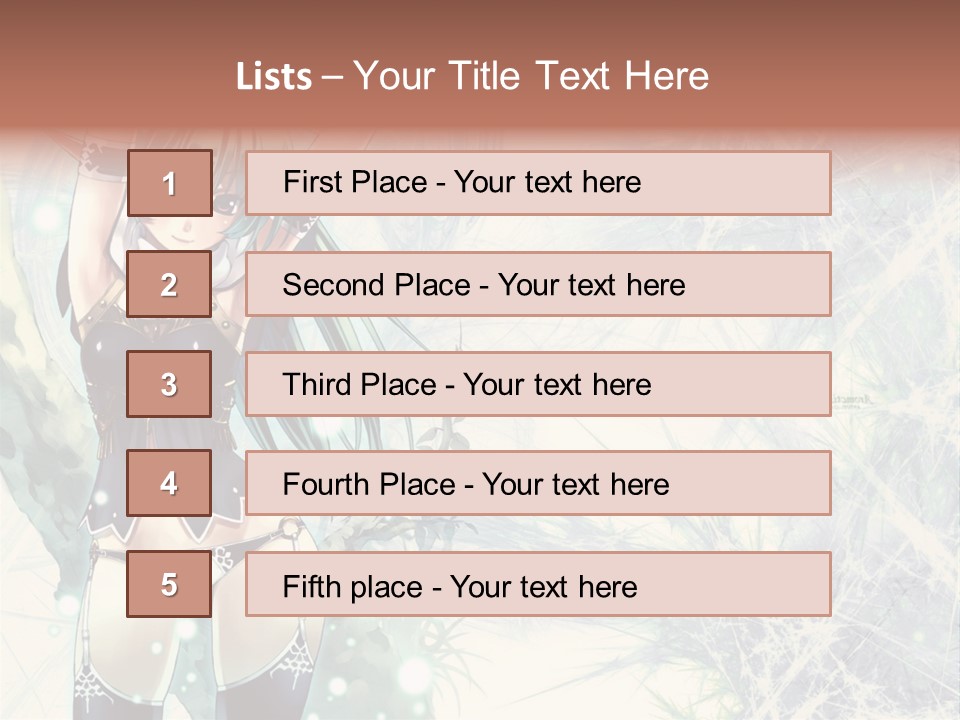The image size is (960, 720).
Task: Select the First Place text bar
Action: point(538,183)
